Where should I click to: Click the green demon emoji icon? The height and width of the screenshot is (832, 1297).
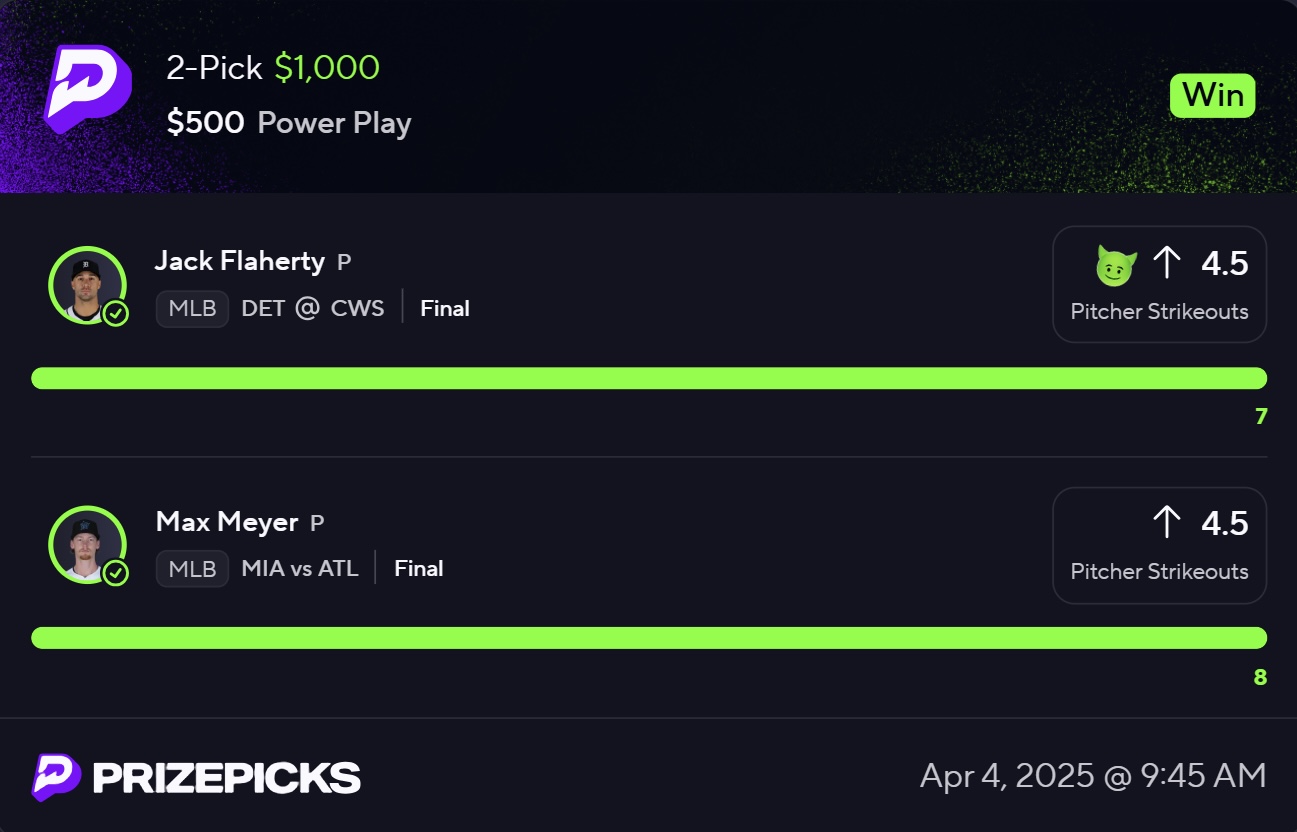pyautogui.click(x=1117, y=265)
